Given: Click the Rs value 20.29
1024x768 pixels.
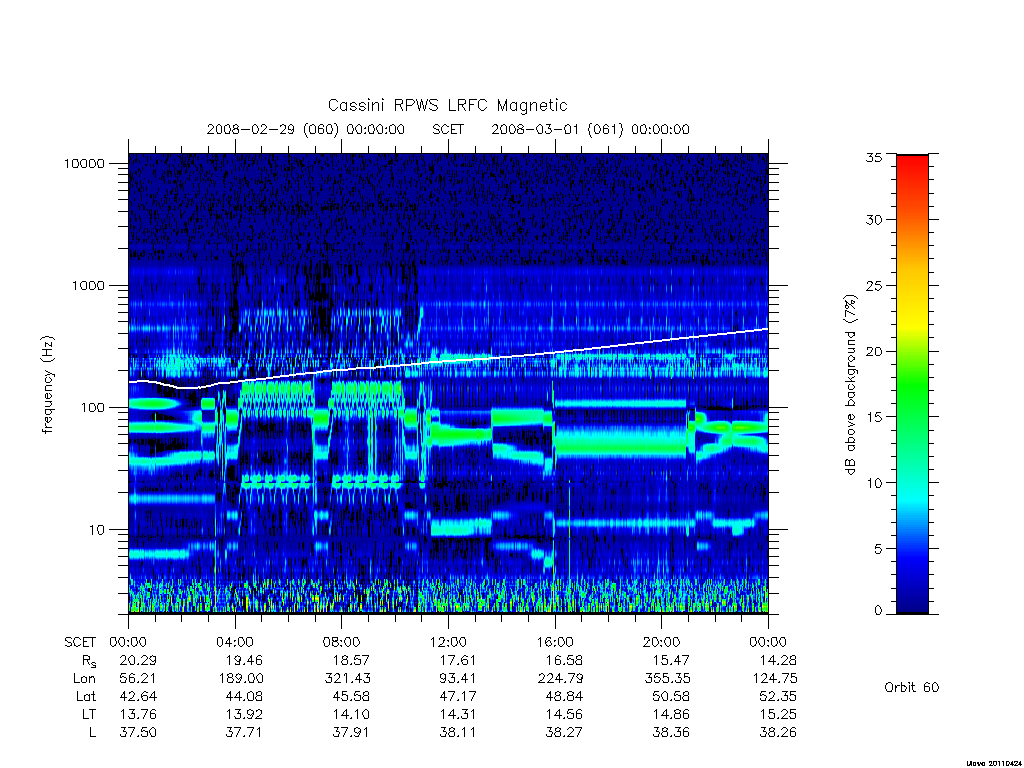Looking at the screenshot, I should [138, 661].
